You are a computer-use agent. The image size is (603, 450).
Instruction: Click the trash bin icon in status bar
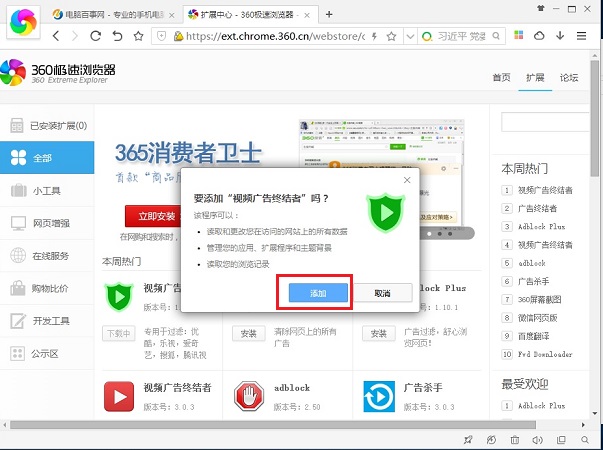coord(515,440)
